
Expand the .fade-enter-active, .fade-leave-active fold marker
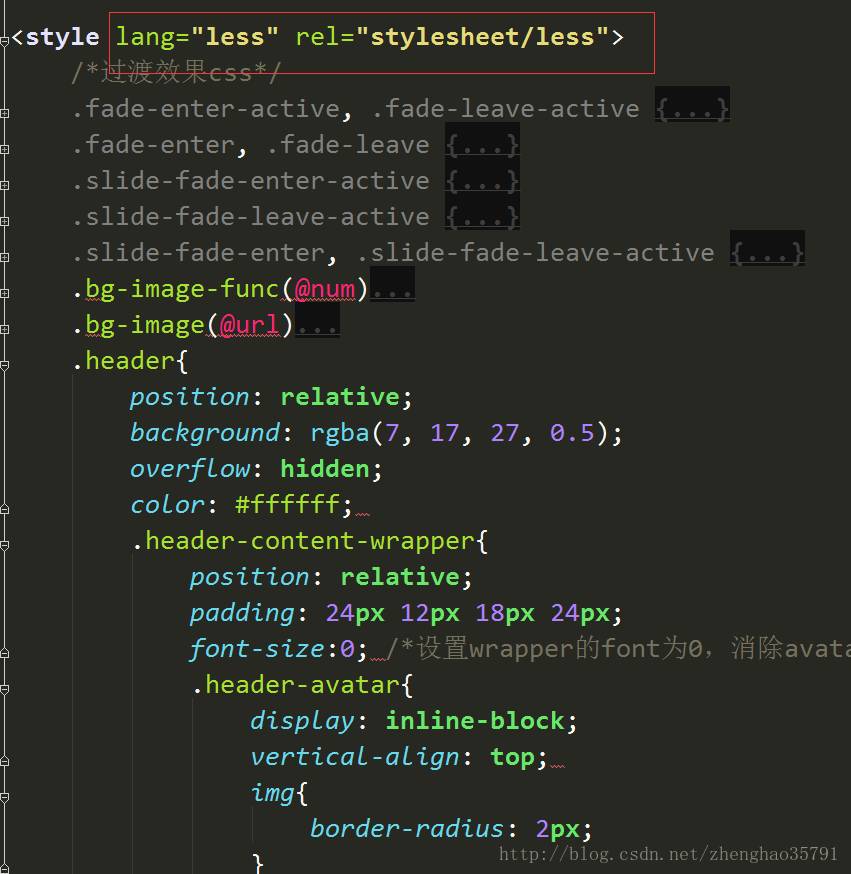coord(4,113)
